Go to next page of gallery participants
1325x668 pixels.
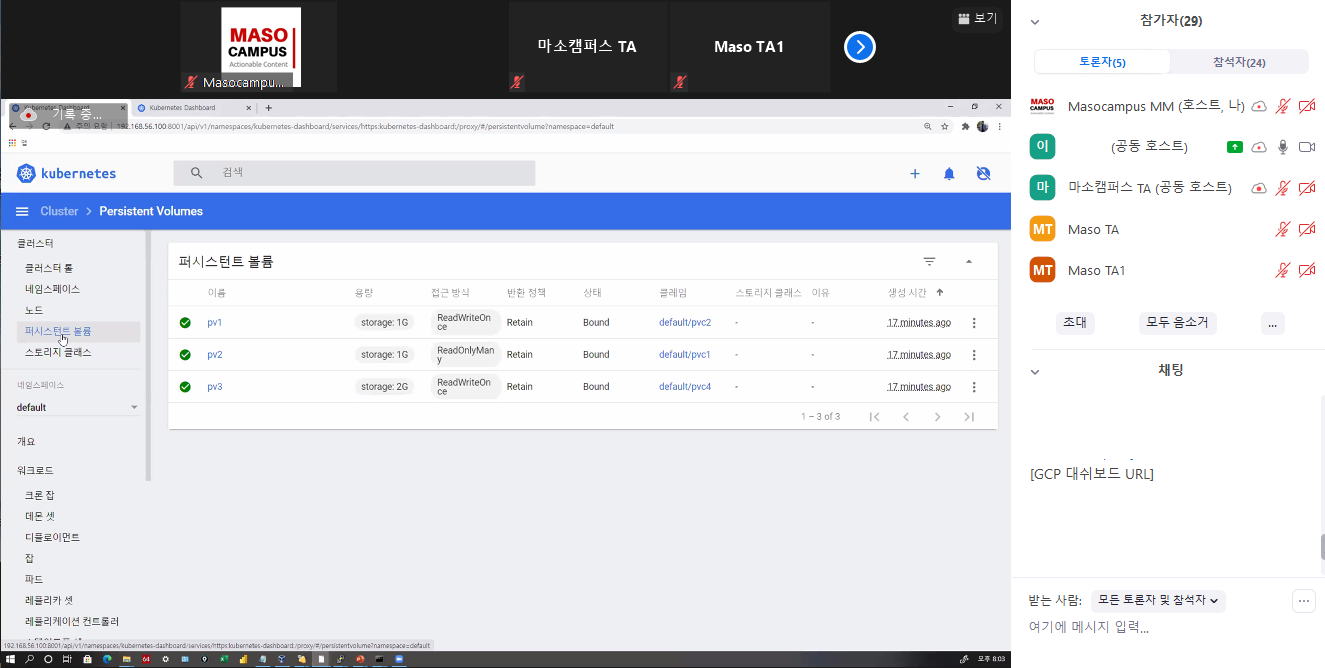(x=860, y=47)
